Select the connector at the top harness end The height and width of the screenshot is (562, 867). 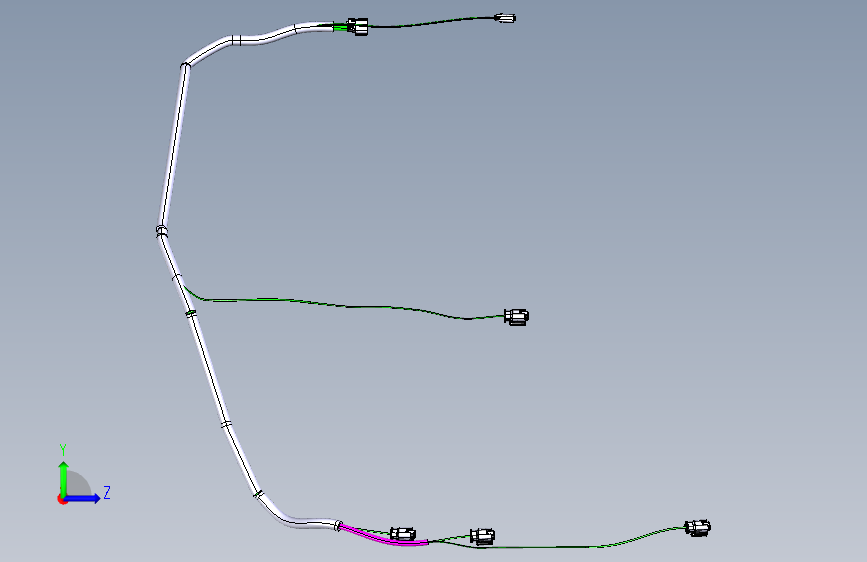click(x=358, y=26)
